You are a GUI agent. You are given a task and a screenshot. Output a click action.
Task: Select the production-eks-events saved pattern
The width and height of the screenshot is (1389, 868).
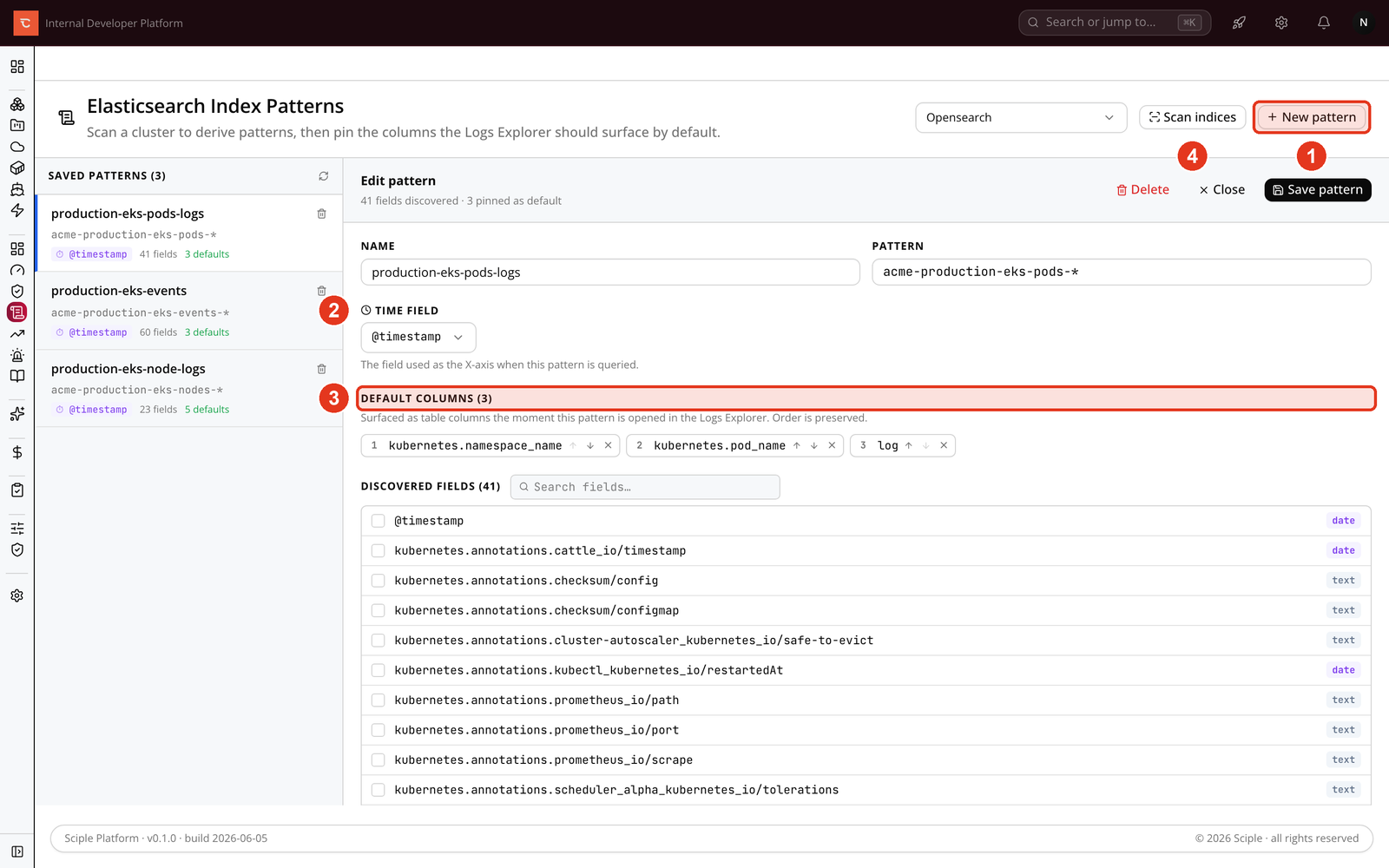pyautogui.click(x=188, y=311)
